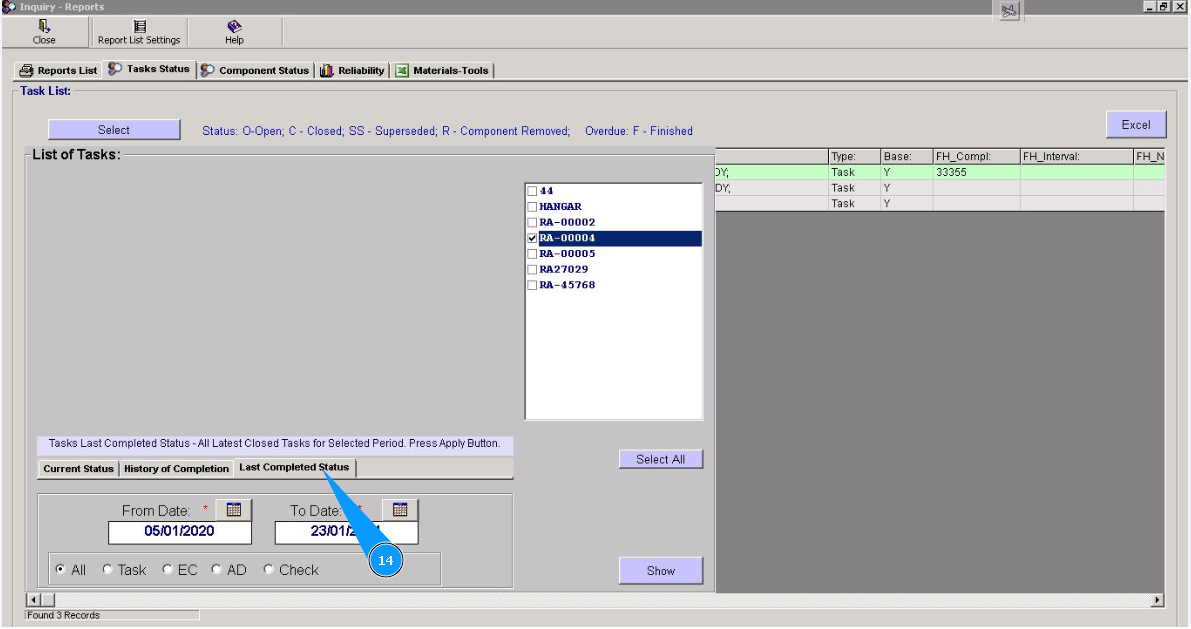
Task: Select the EC radio button
Action: coord(167,569)
